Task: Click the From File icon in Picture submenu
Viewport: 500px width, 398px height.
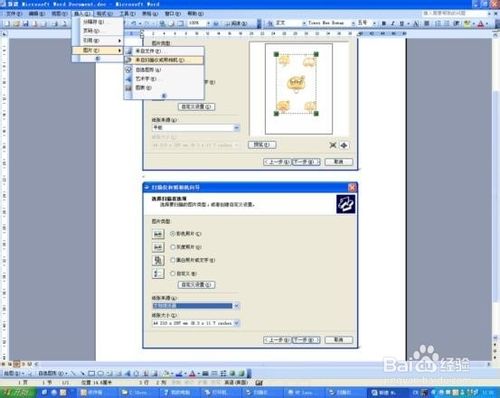Action: tap(128, 51)
